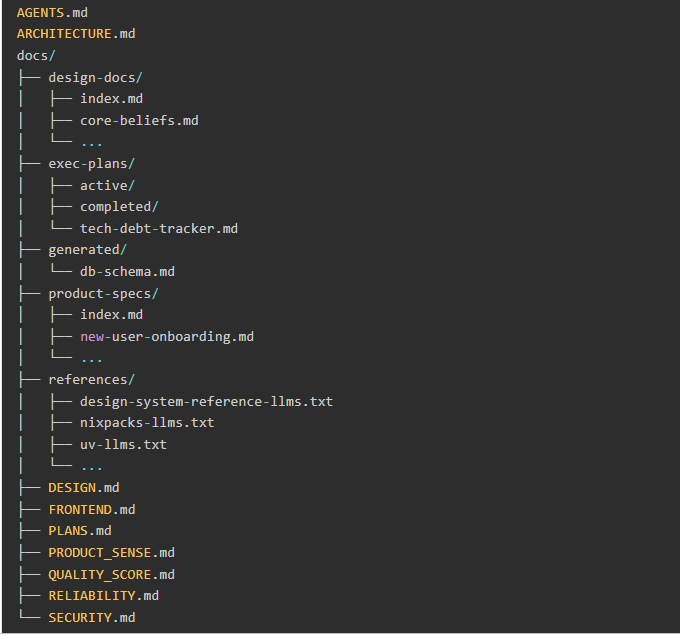Open SECURITY.md at the bottom

click(91, 617)
